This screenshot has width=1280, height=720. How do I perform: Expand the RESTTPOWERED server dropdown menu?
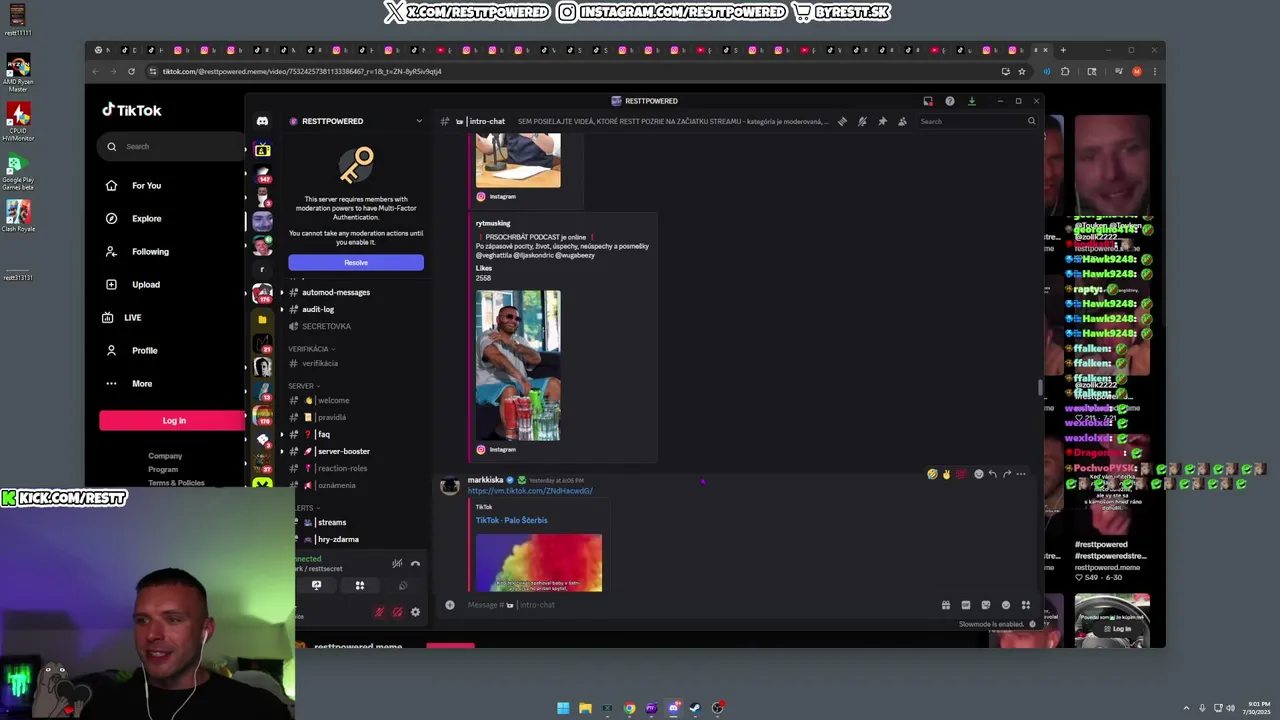(419, 121)
